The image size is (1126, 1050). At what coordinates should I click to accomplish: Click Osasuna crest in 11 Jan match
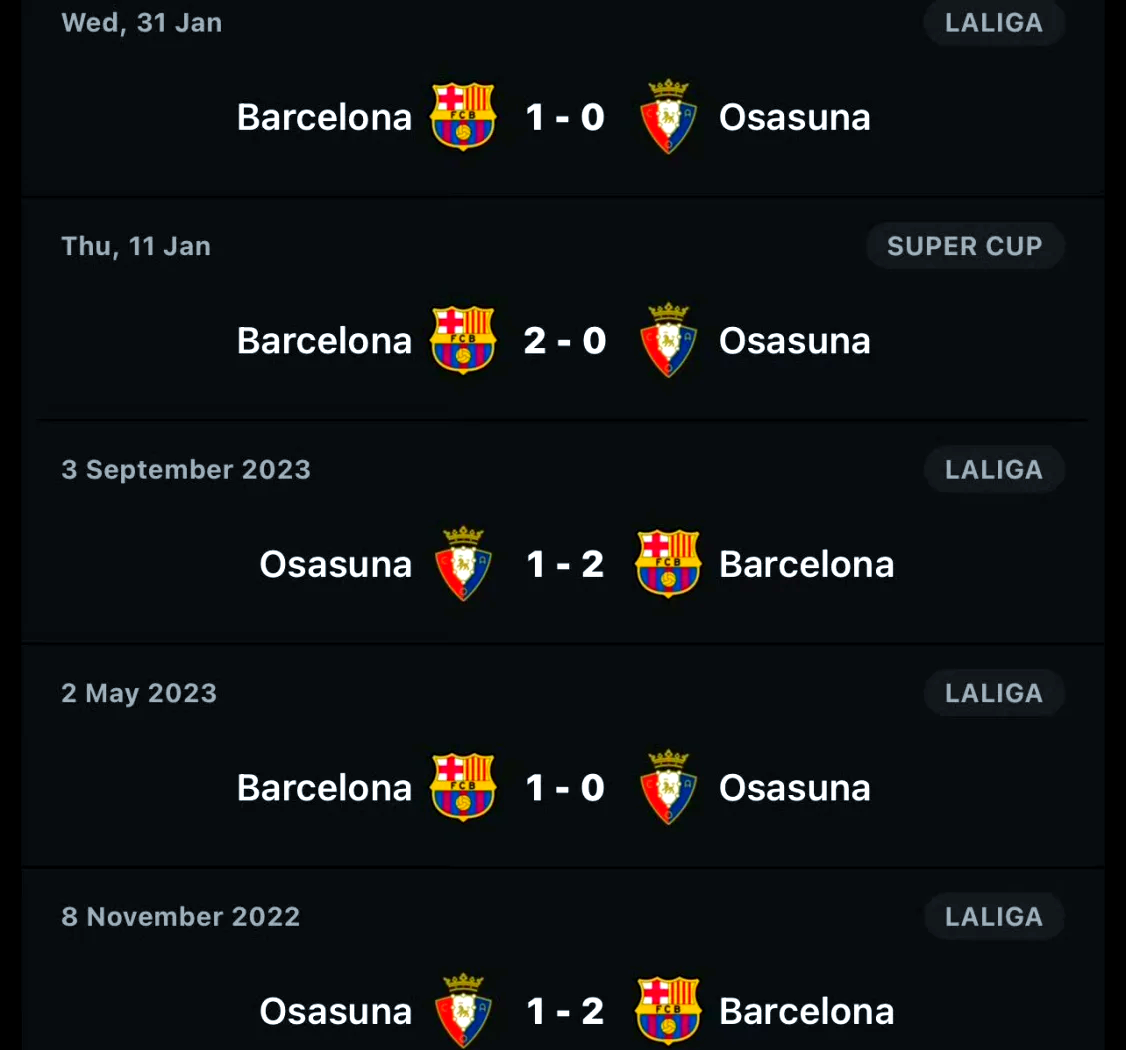(668, 340)
